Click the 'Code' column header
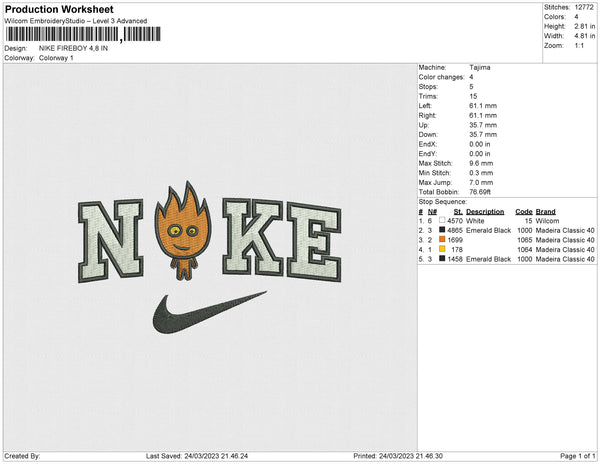Screen dimensions: 600x464 [523, 212]
